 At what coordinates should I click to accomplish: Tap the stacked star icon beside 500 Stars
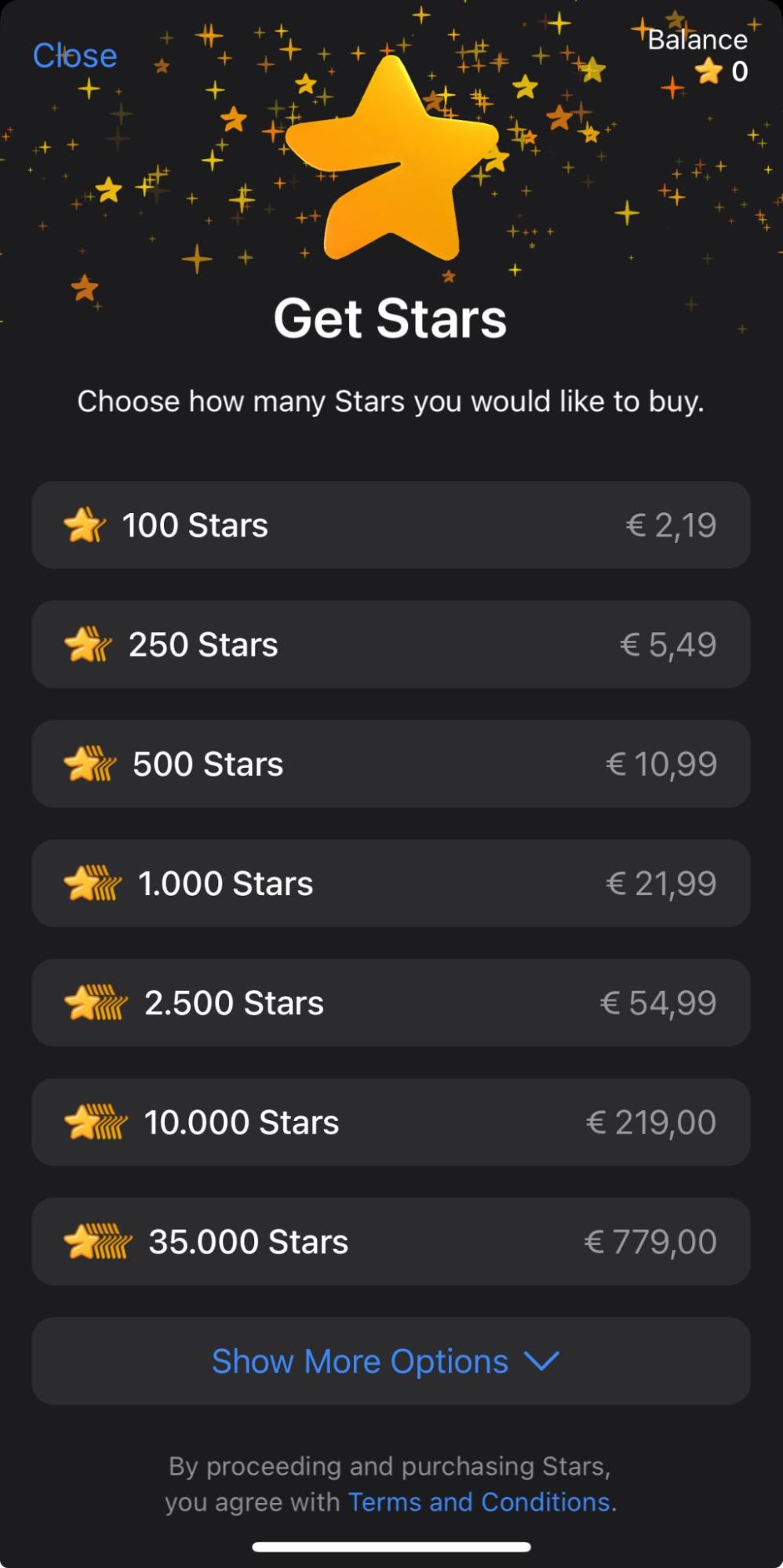[89, 764]
